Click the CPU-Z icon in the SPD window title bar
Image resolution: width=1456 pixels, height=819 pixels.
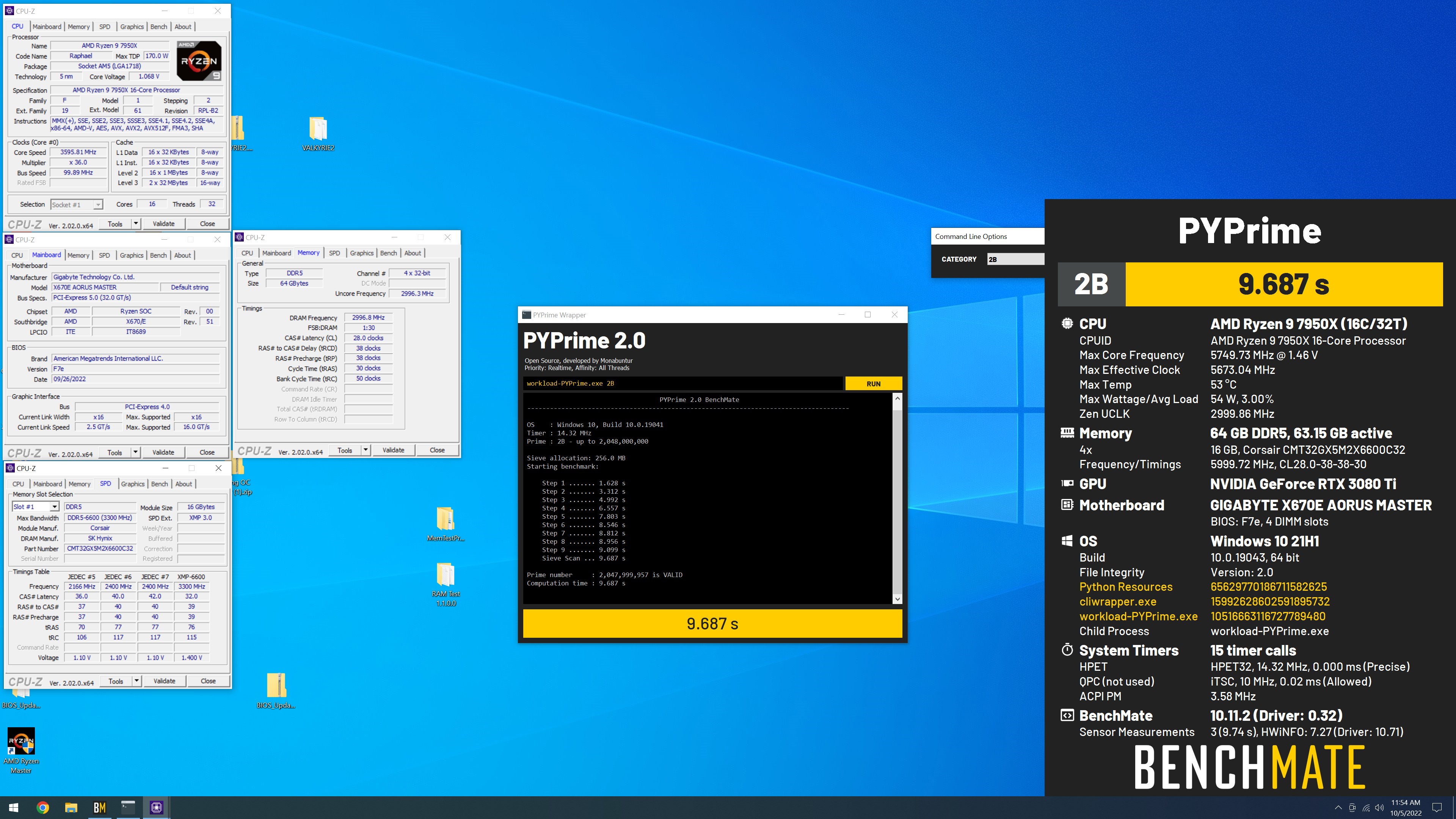pos(10,468)
